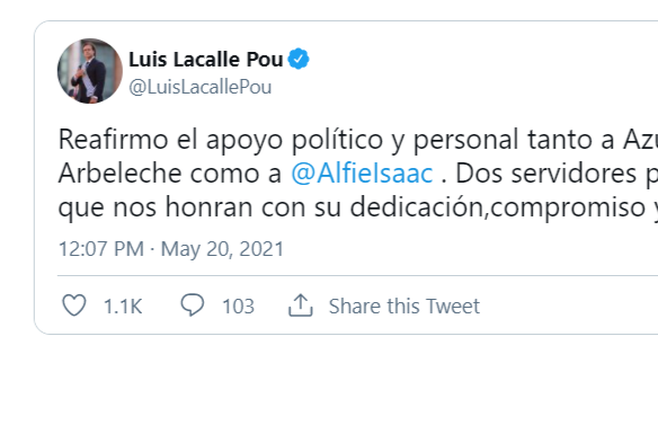
Task: Click the Share this Tweet label
Action: (x=404, y=306)
